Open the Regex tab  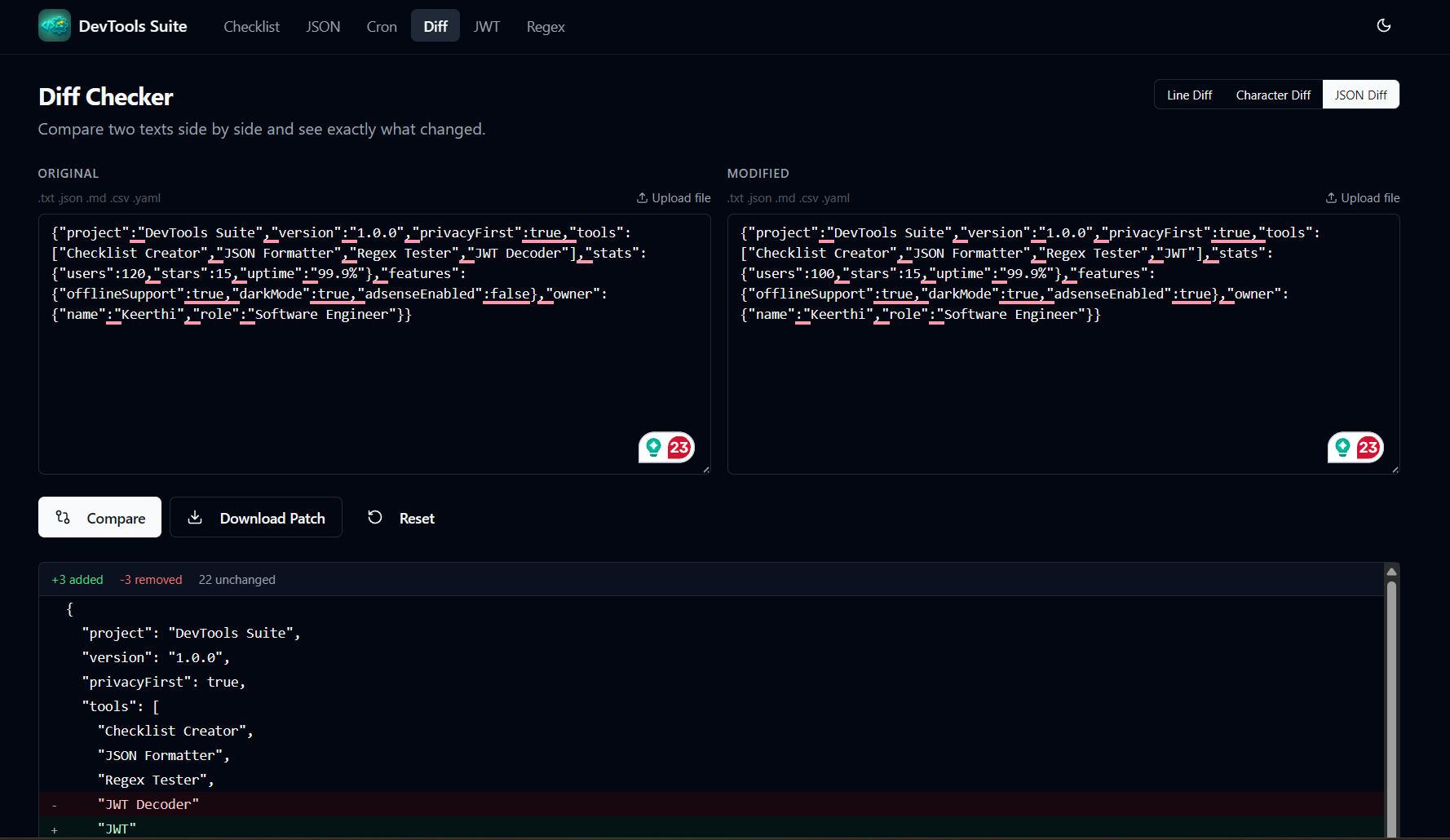click(546, 26)
